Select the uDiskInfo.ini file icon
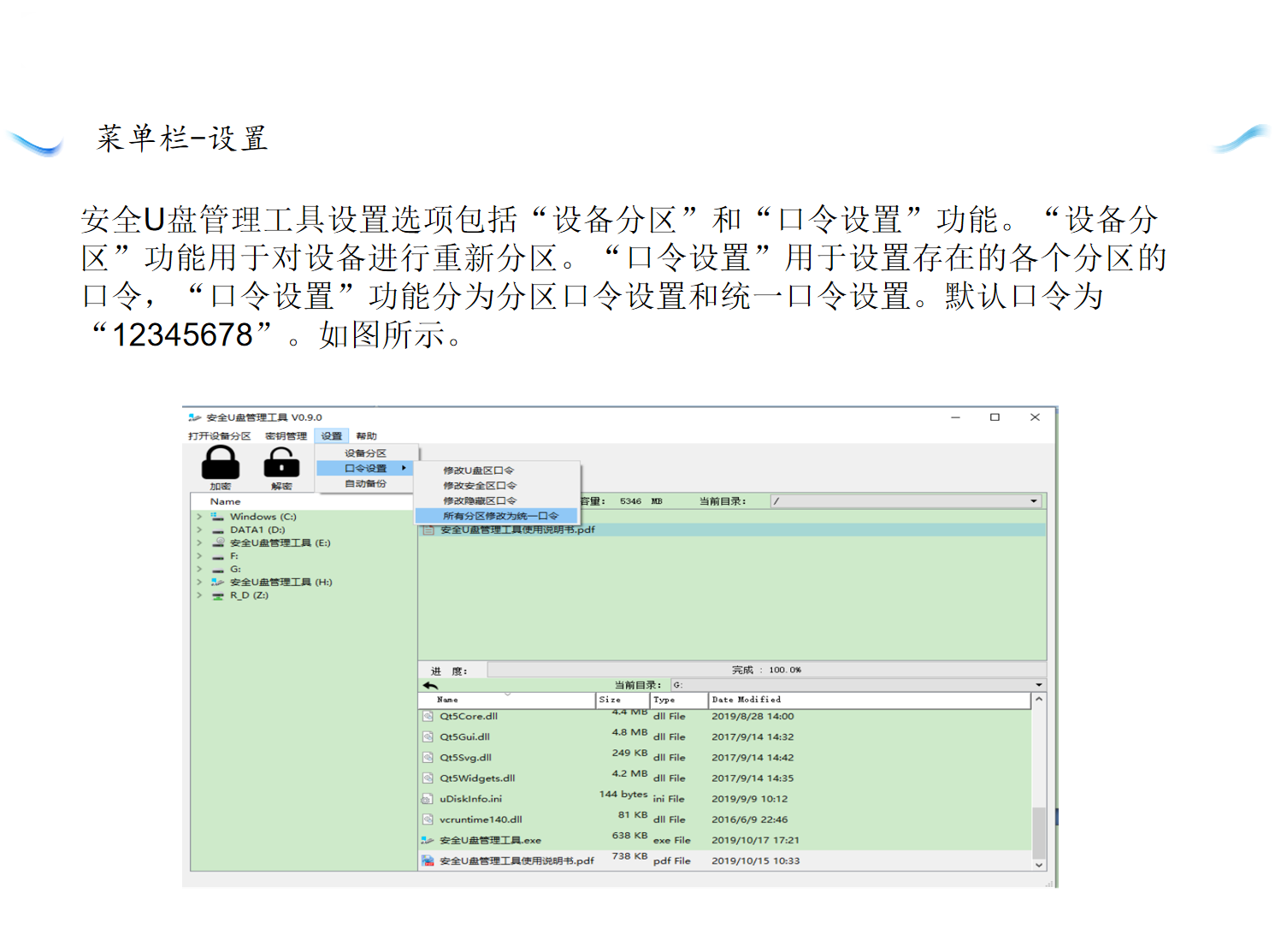 428,799
